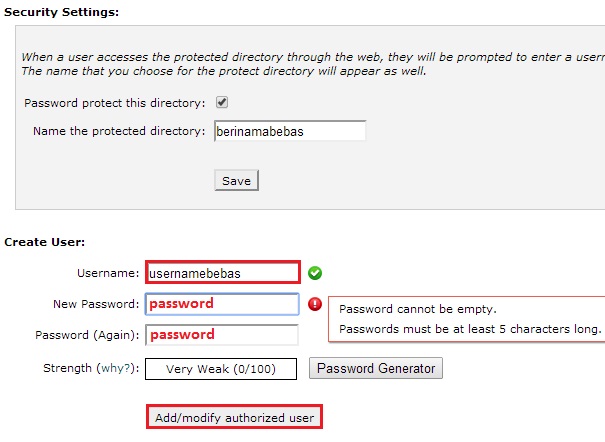Select the New Password input box
The width and height of the screenshot is (605, 442).
223,304
